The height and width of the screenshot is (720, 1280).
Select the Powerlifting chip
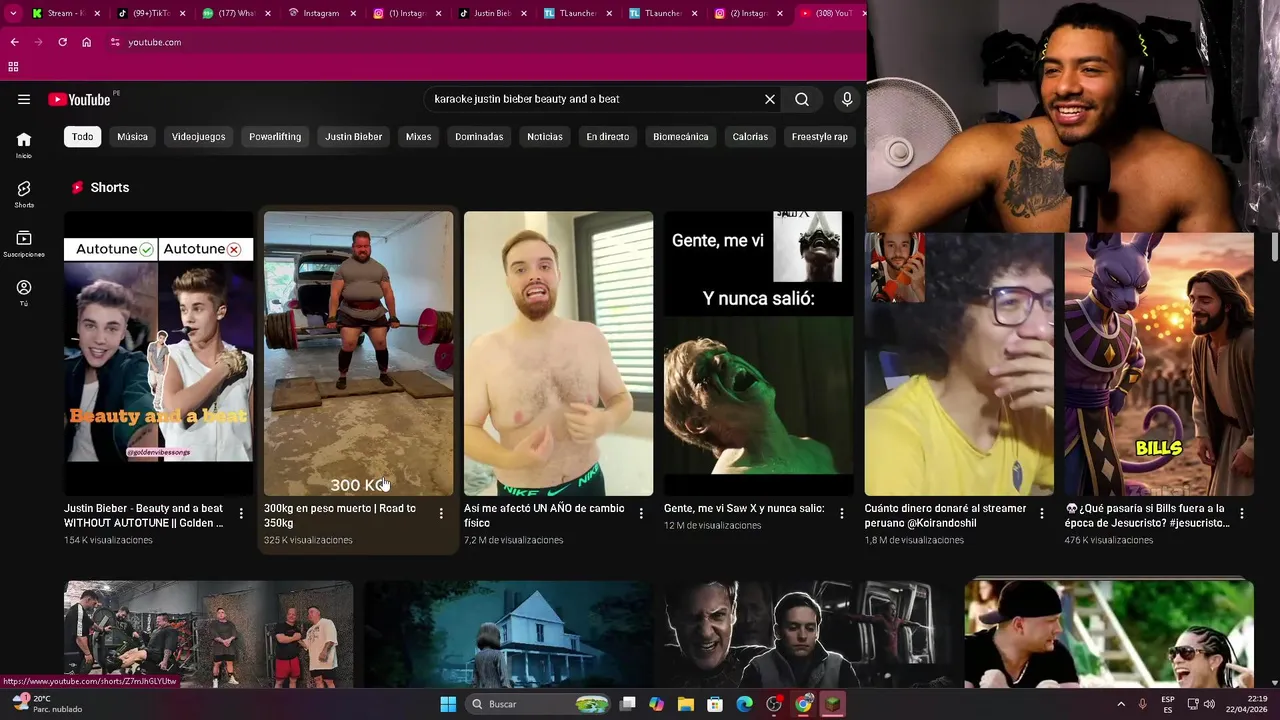(x=275, y=137)
